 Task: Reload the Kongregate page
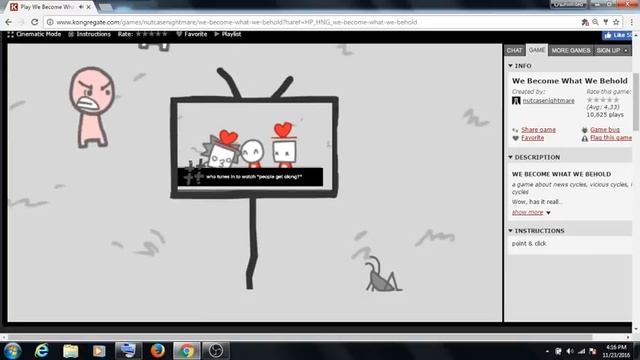pos(35,22)
